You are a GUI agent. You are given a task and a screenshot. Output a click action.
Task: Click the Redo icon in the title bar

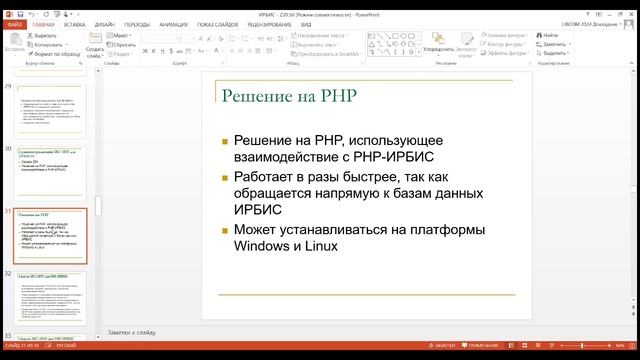[46, 14]
